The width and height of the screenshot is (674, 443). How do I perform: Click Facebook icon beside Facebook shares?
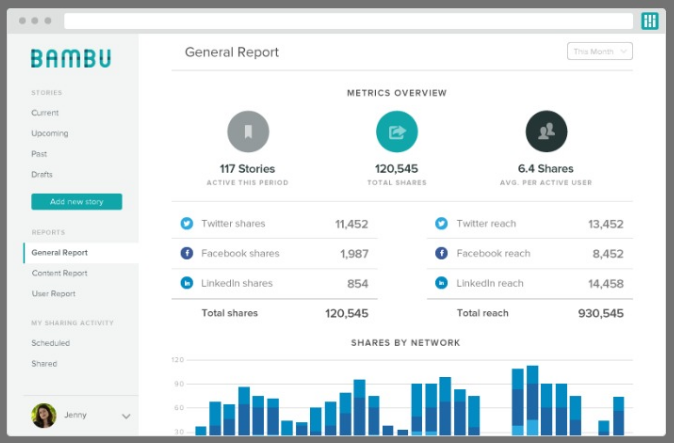click(186, 254)
